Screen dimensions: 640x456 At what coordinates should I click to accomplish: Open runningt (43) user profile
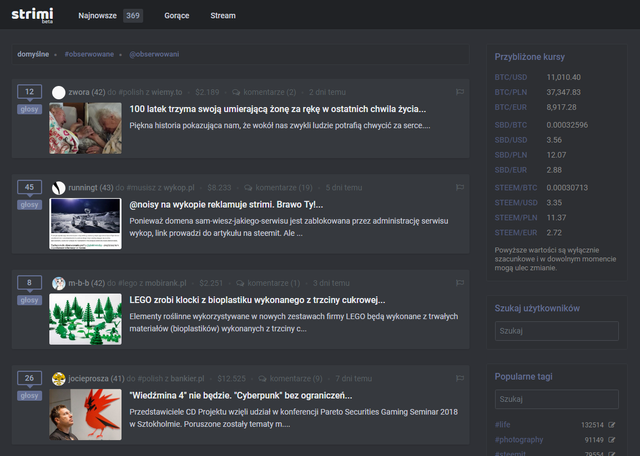point(91,188)
